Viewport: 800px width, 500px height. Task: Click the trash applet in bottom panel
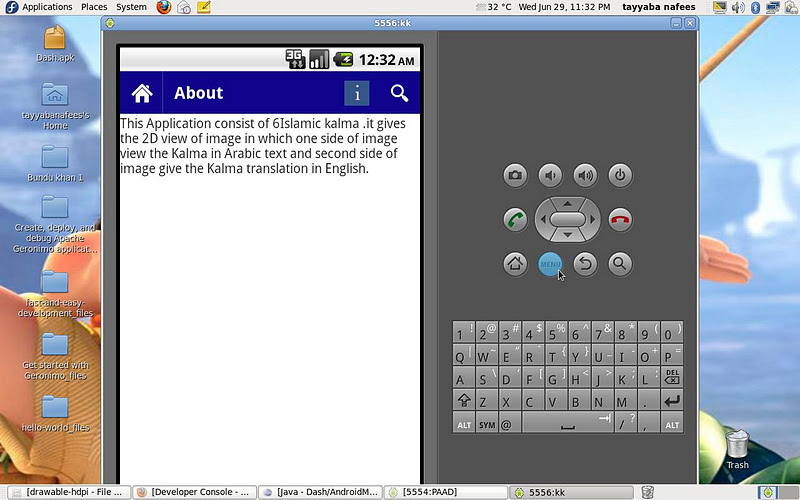[647, 492]
